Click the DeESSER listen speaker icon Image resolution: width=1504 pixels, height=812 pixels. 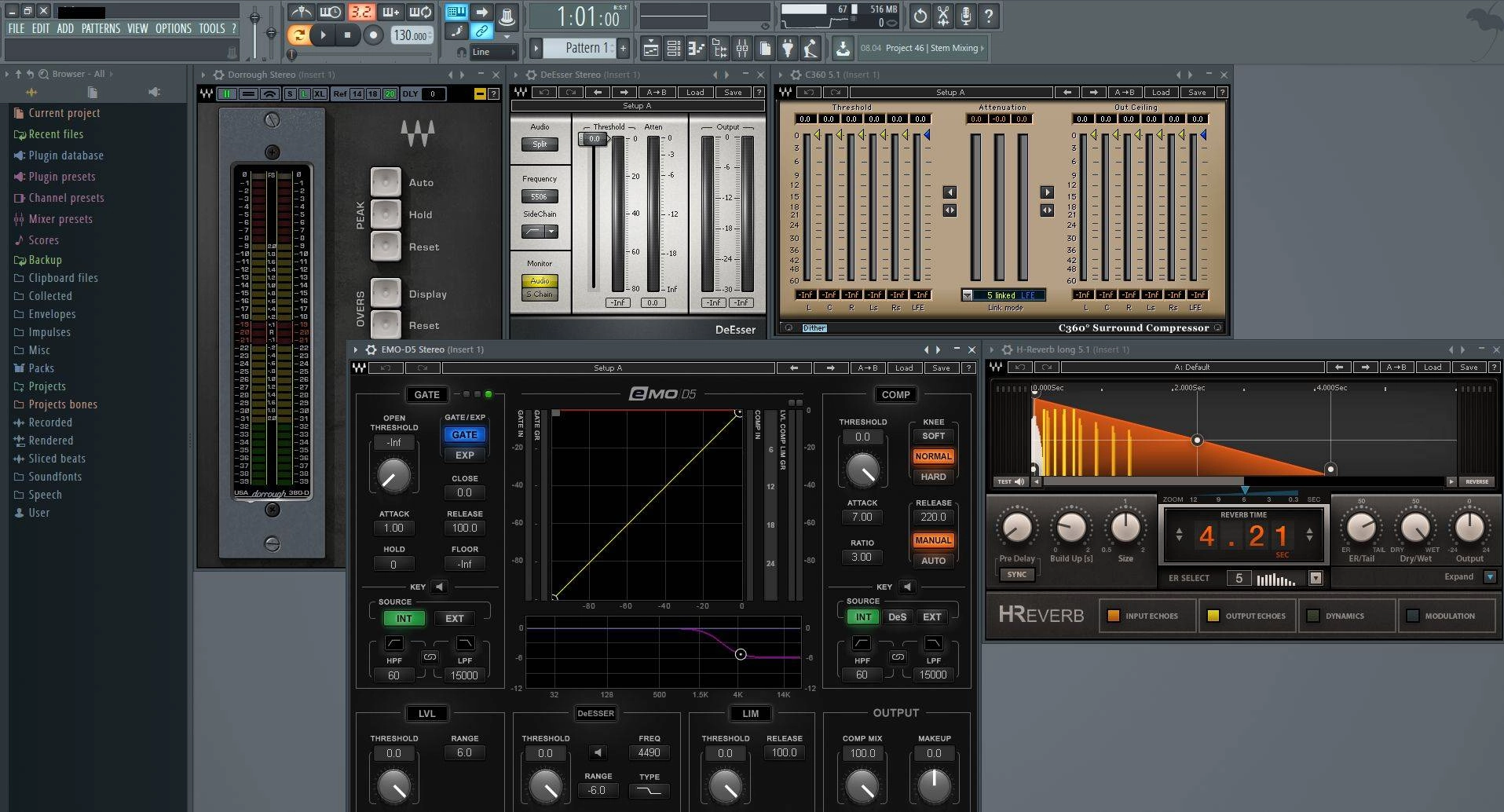tap(598, 753)
